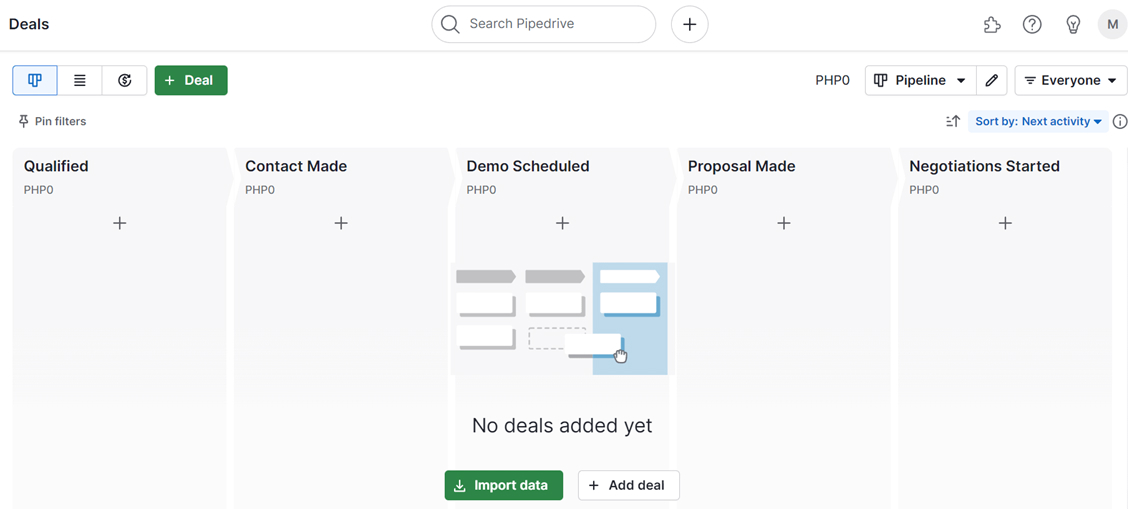Screen dimensions: 1128x509
Task: Switch to forecast view
Action: click(x=125, y=80)
